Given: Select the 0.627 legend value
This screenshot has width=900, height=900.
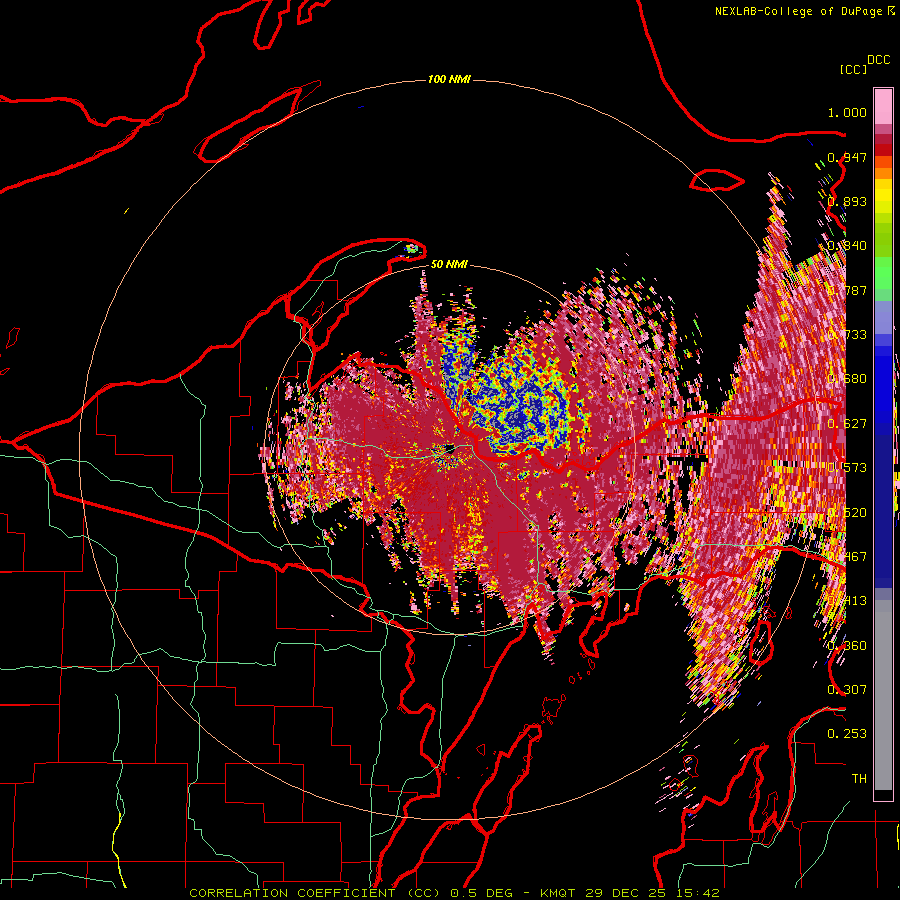Looking at the screenshot, I should coord(847,424).
